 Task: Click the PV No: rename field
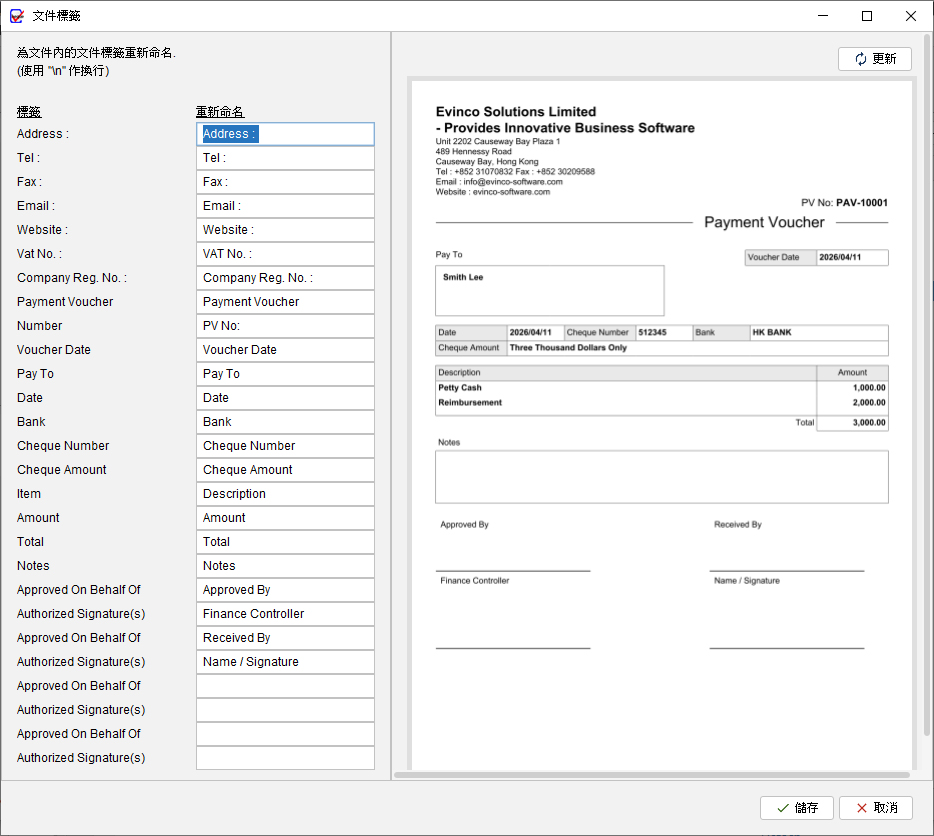pyautogui.click(x=285, y=326)
